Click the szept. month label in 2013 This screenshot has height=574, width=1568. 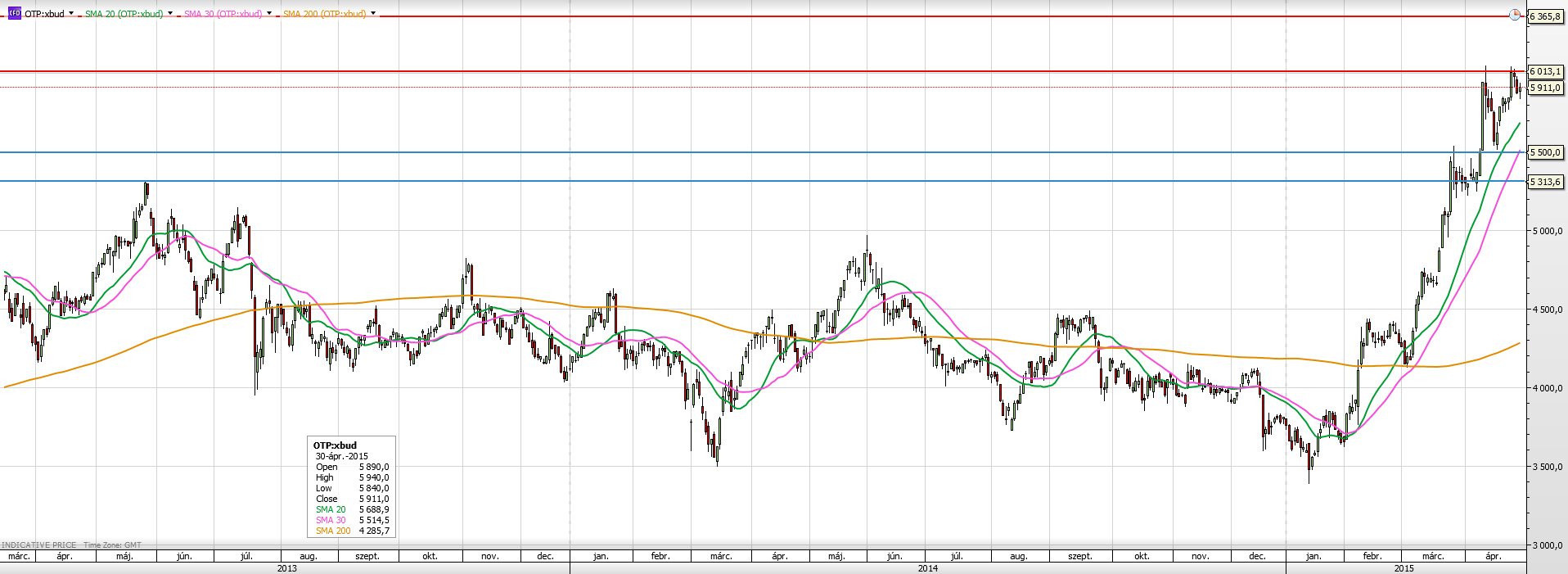(367, 556)
